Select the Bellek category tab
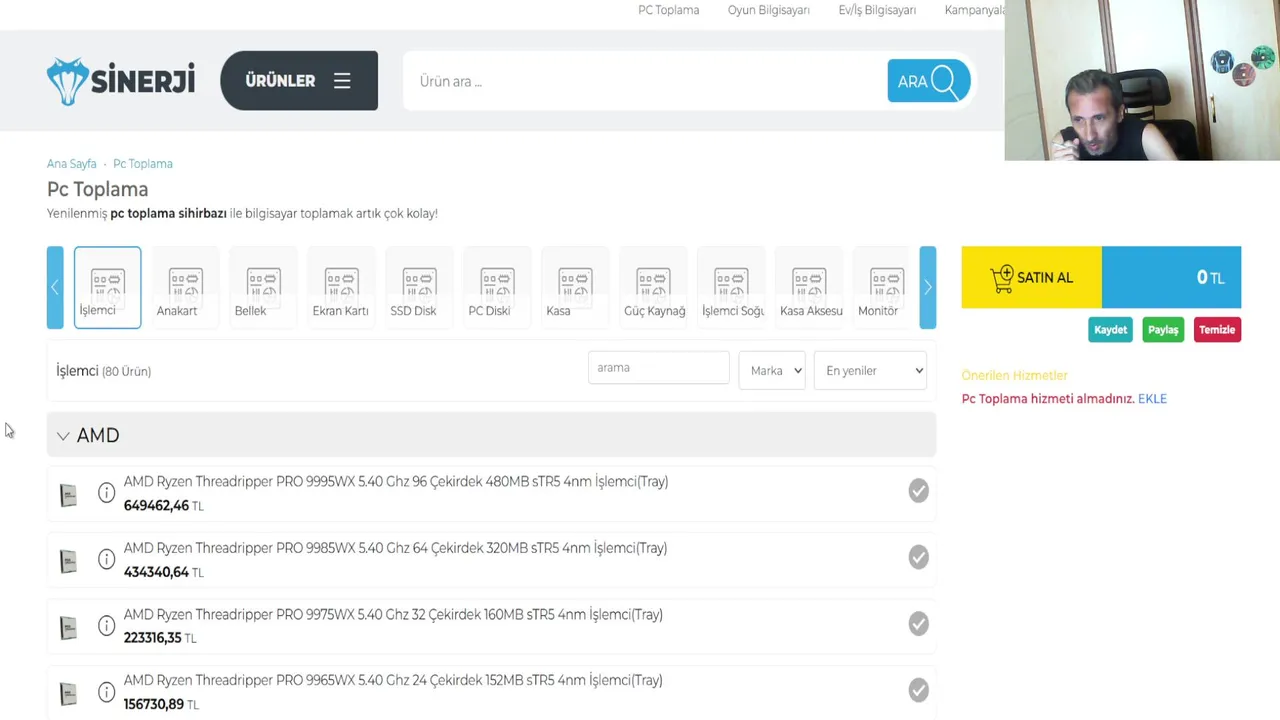1280x720 pixels. 263,289
